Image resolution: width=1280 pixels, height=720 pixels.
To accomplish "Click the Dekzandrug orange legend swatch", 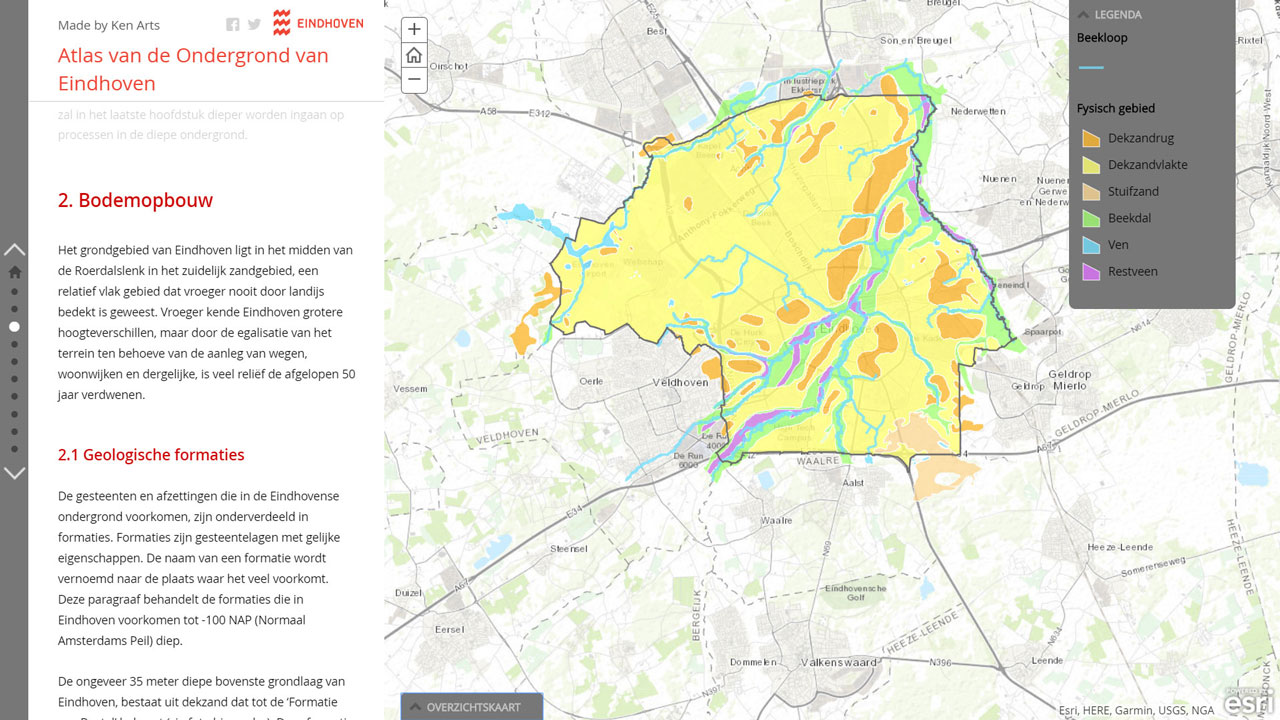I will point(1091,138).
